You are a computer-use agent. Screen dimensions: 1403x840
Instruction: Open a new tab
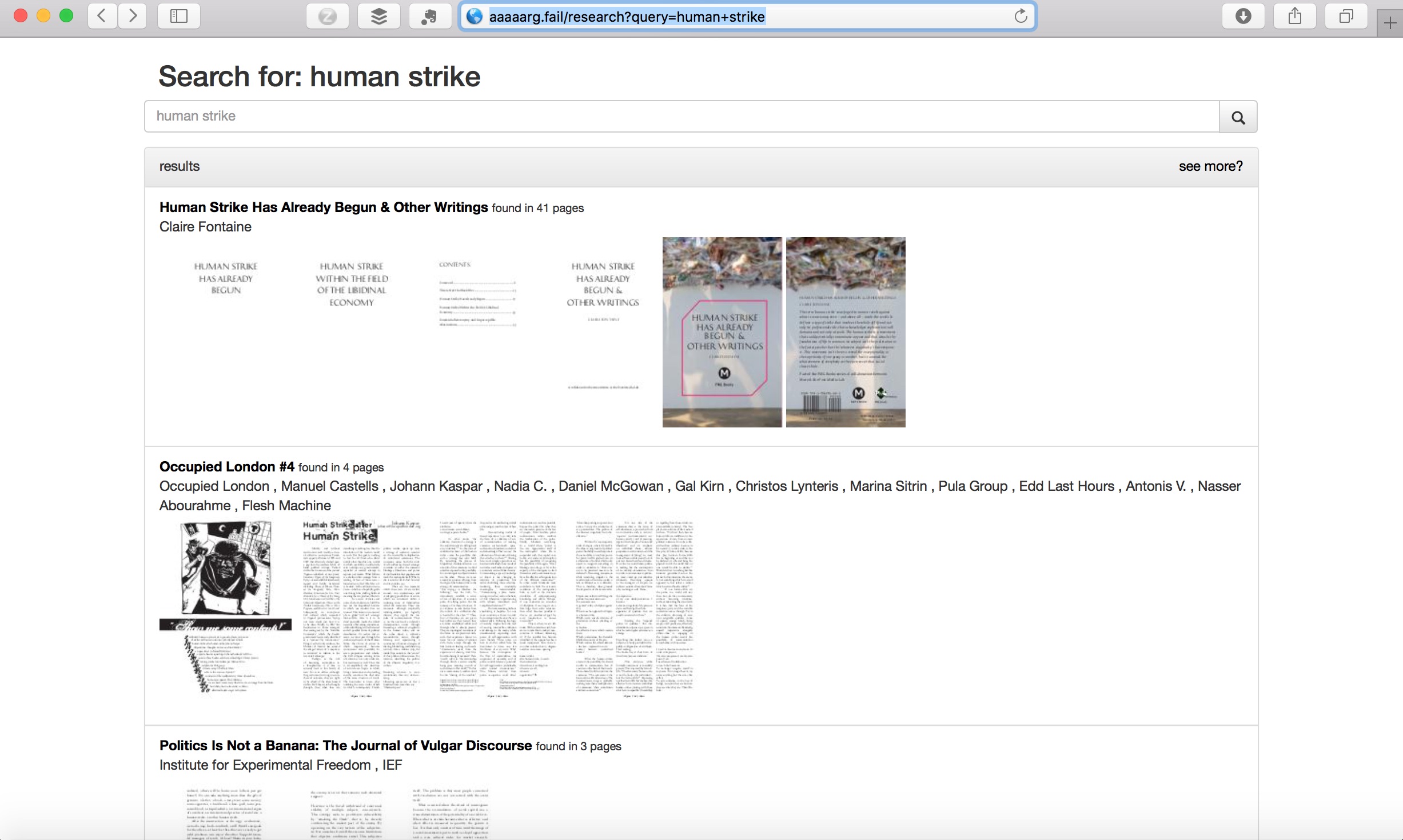pyautogui.click(x=1390, y=23)
